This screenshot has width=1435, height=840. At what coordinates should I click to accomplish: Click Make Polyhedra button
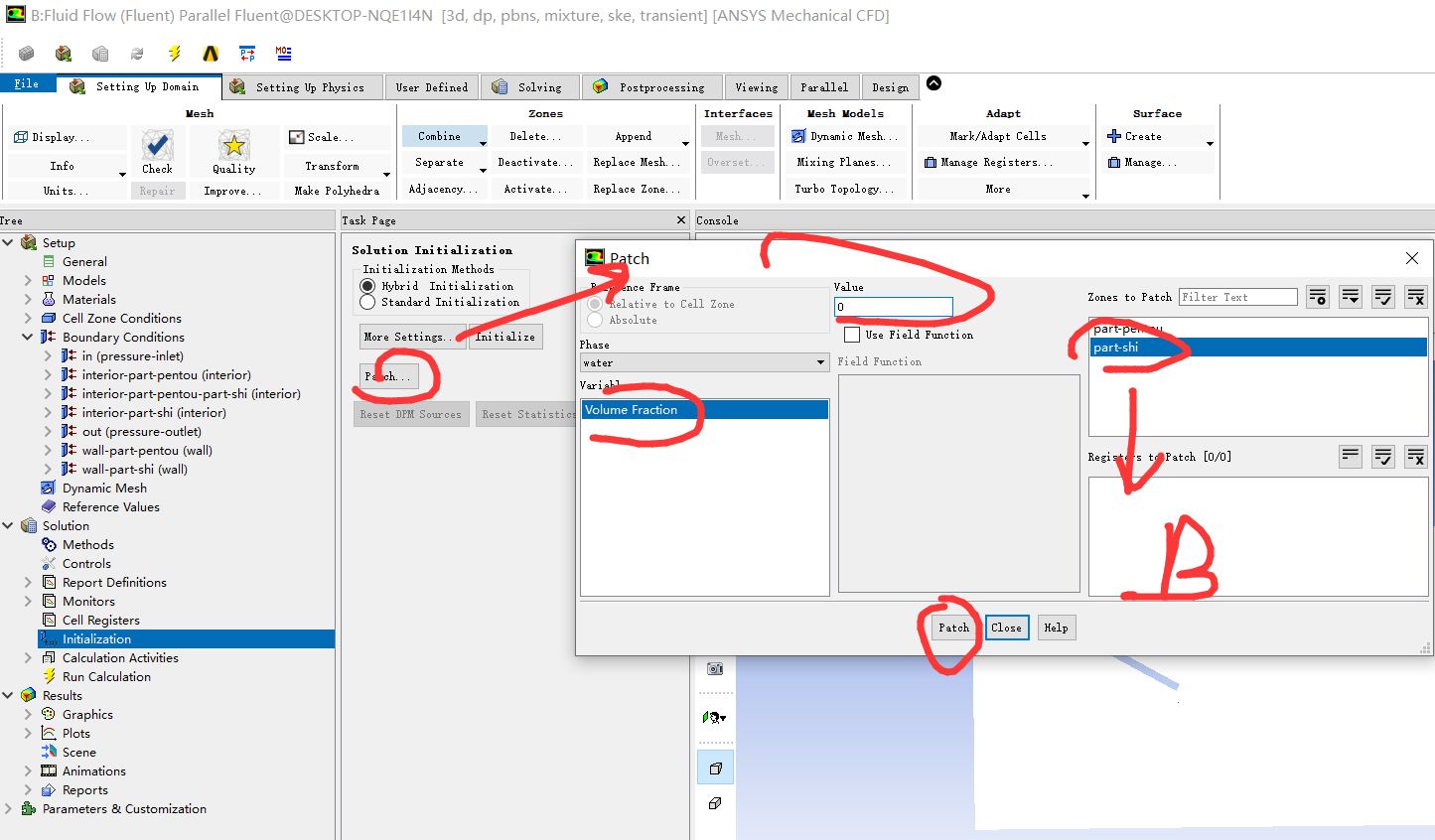[337, 190]
